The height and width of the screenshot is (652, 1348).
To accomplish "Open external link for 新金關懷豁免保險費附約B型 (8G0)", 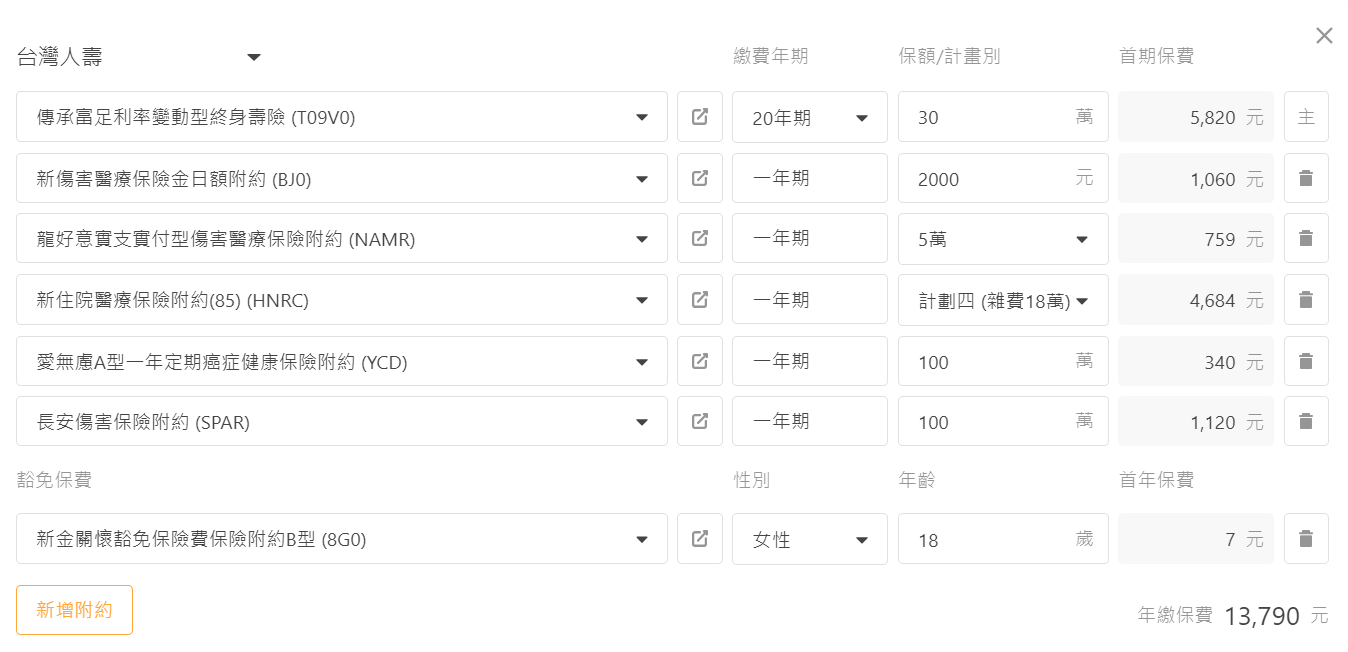I will pos(700,539).
